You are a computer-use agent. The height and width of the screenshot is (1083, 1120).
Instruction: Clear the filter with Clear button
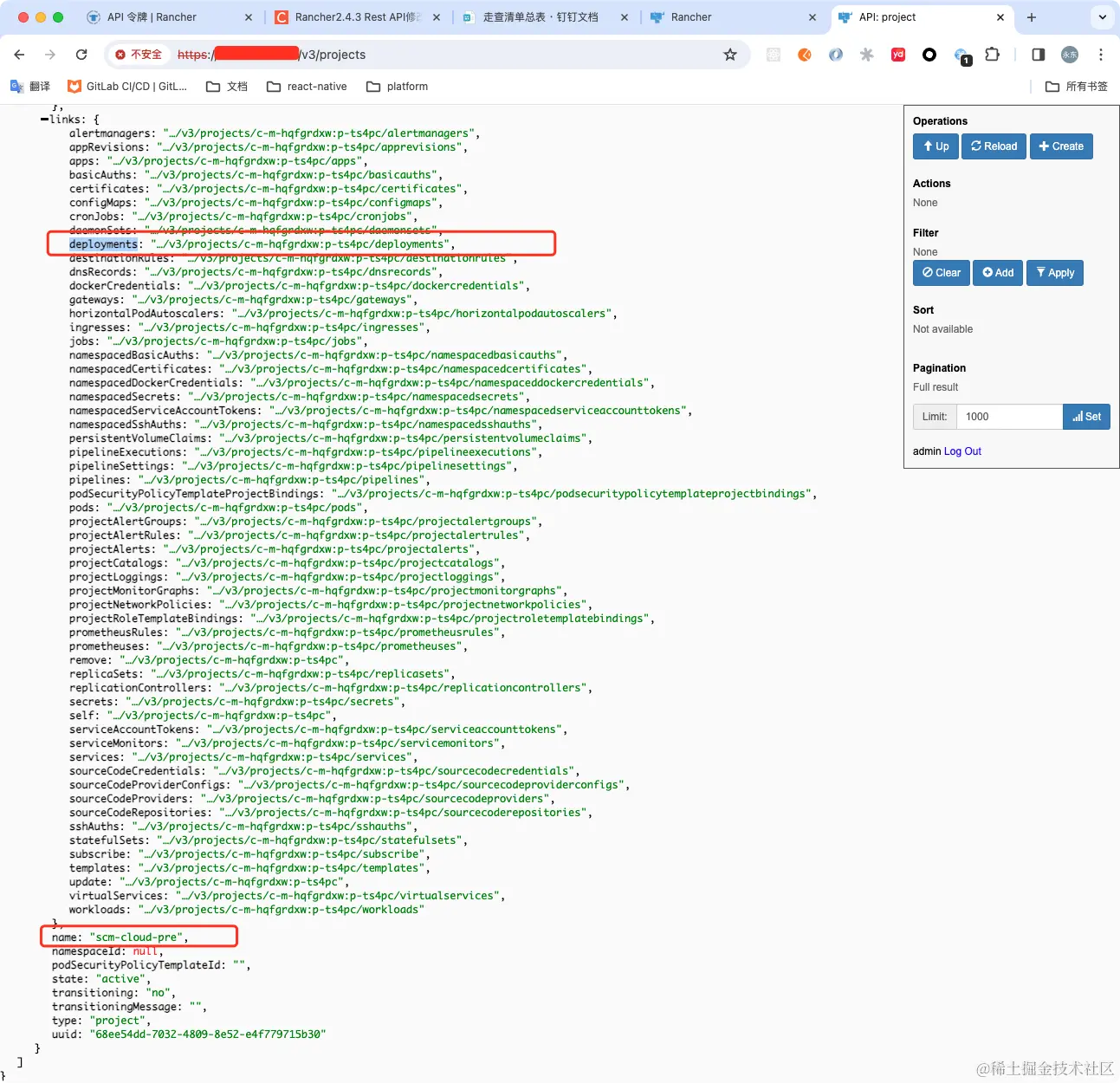[942, 273]
